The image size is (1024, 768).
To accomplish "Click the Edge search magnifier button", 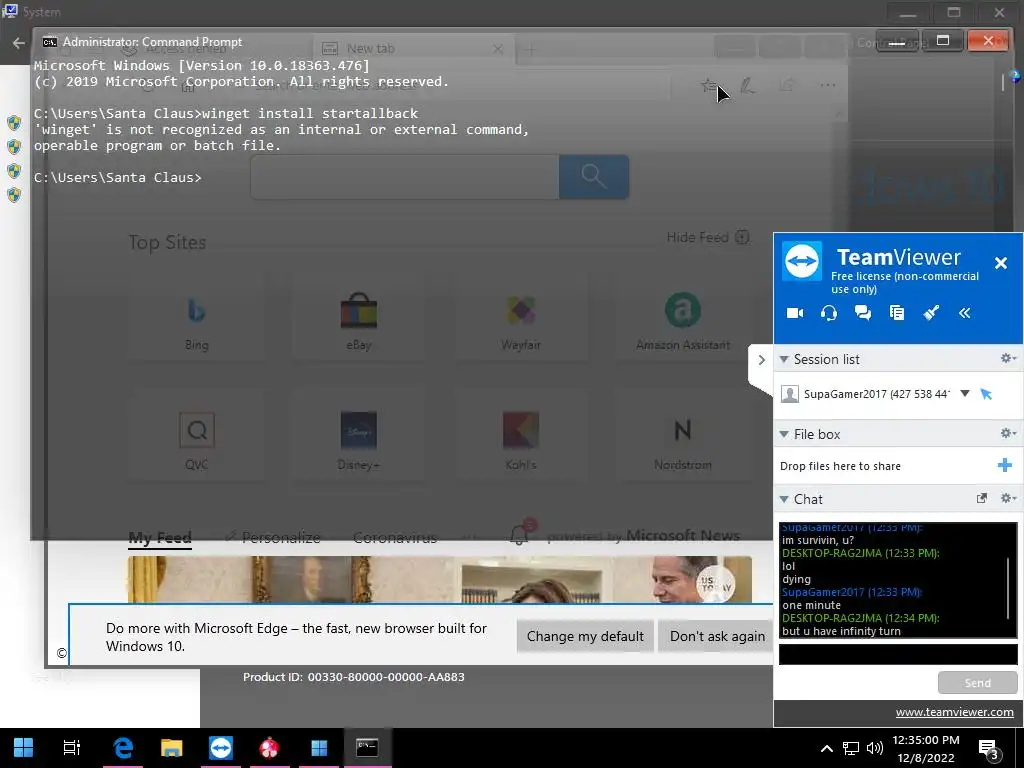I will pos(594,177).
